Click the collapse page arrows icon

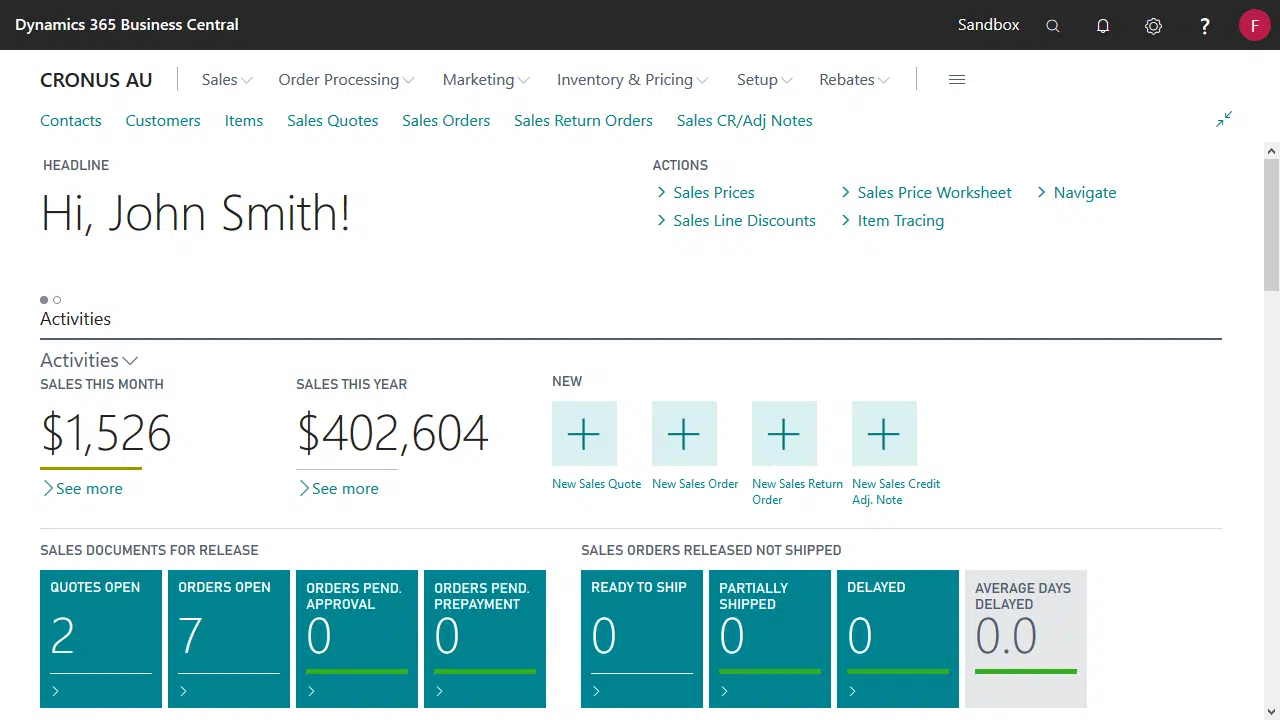tap(1224, 119)
